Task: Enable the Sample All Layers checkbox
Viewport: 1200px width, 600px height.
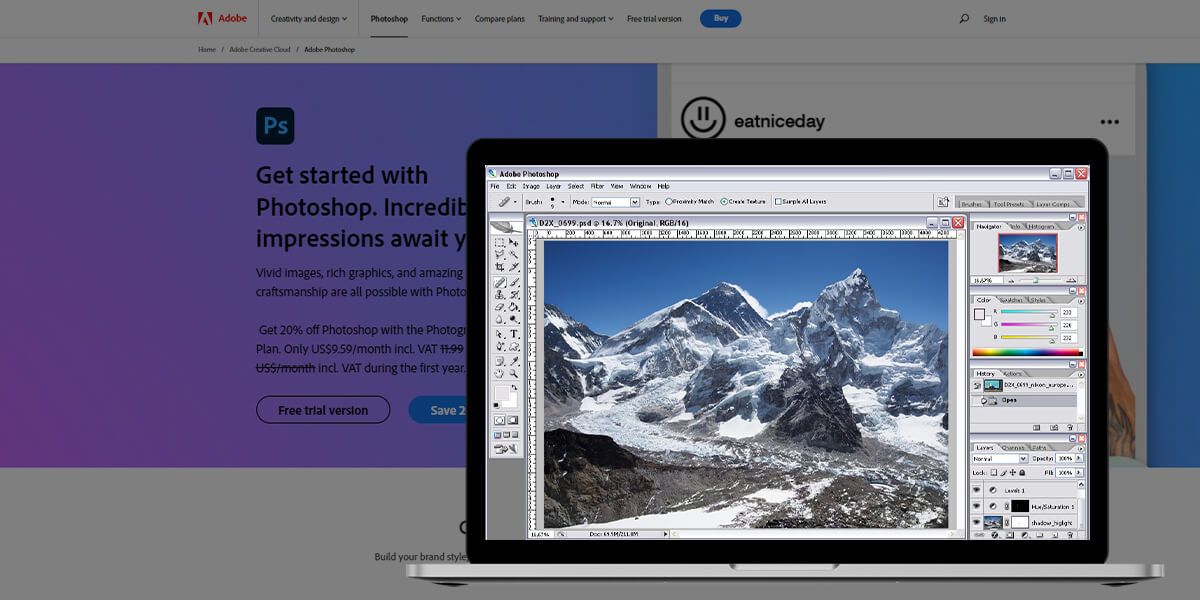Action: point(778,201)
